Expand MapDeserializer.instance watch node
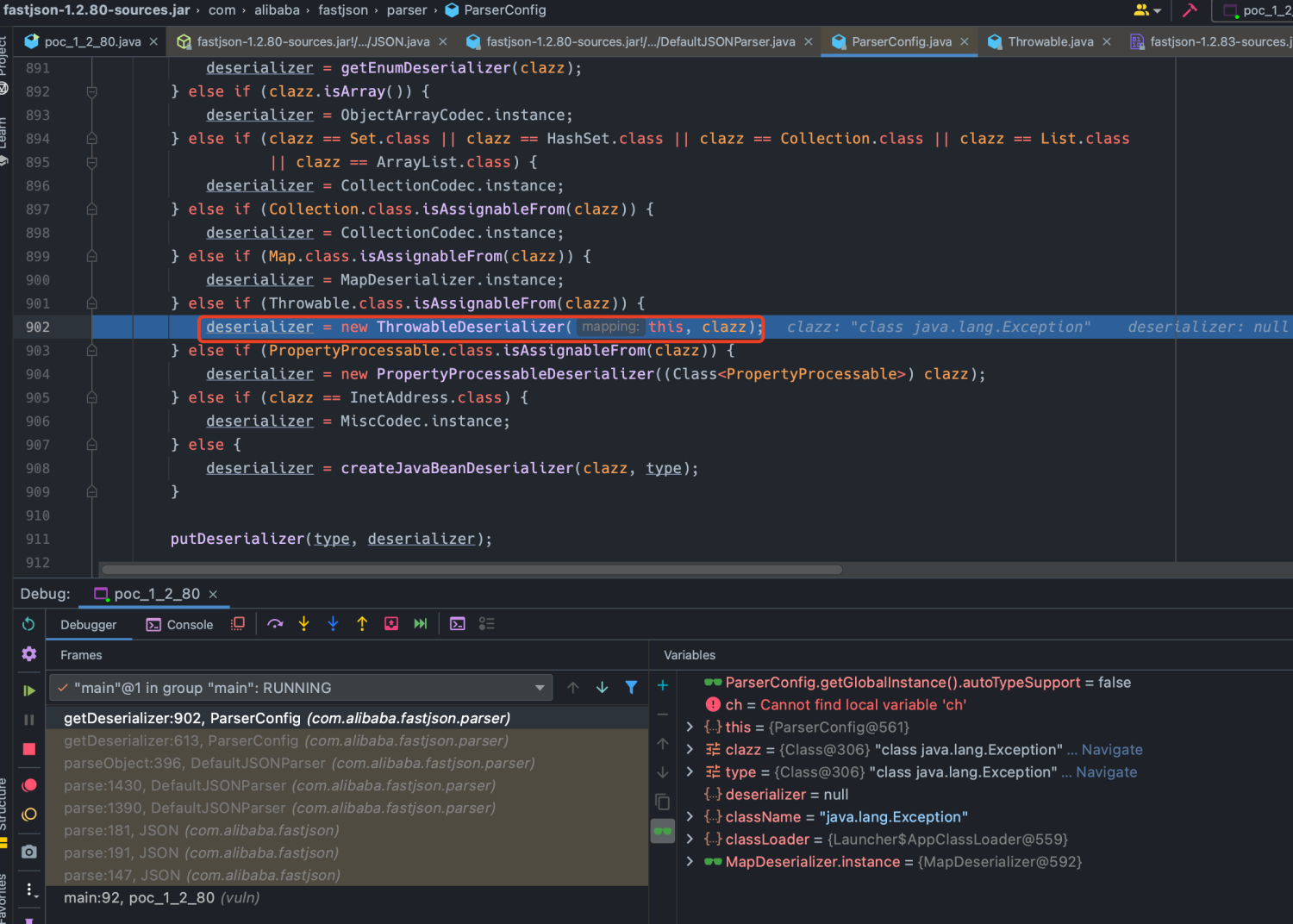1293x924 pixels. tap(690, 862)
